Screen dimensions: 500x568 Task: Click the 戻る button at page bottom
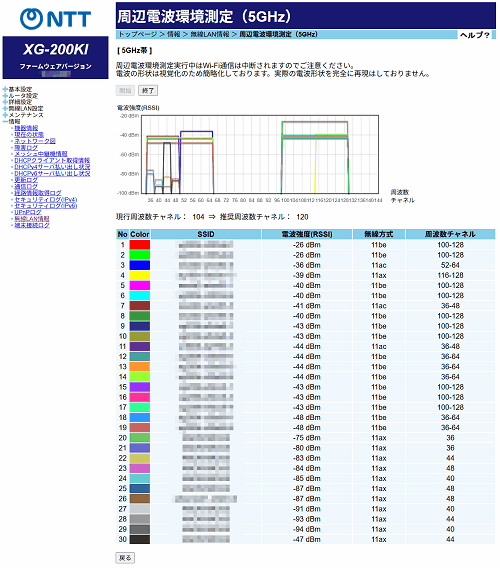pos(125,558)
